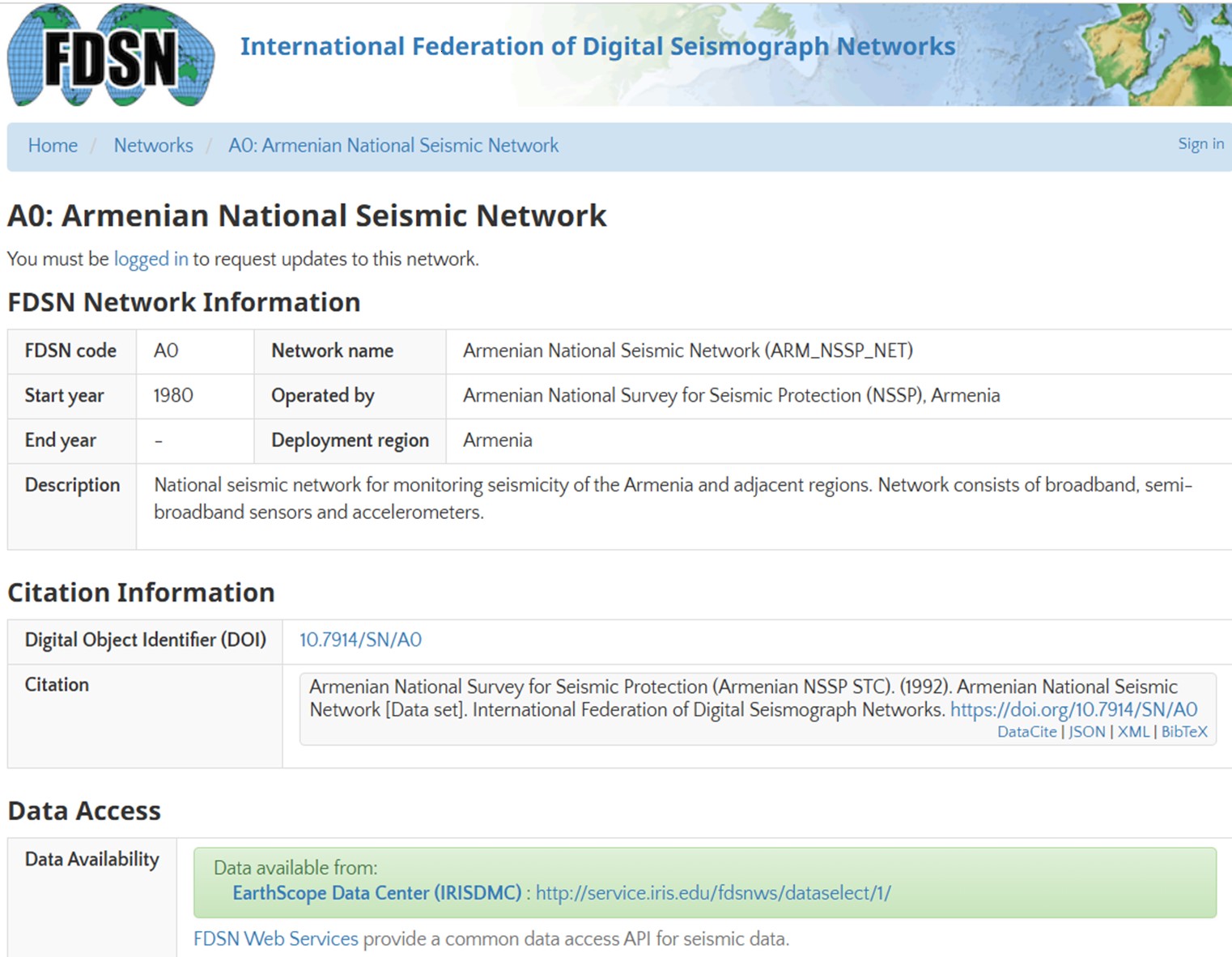The image size is (1232, 957).
Task: Open the International Federation of Digital Seismograph Networks title link
Action: click(597, 47)
